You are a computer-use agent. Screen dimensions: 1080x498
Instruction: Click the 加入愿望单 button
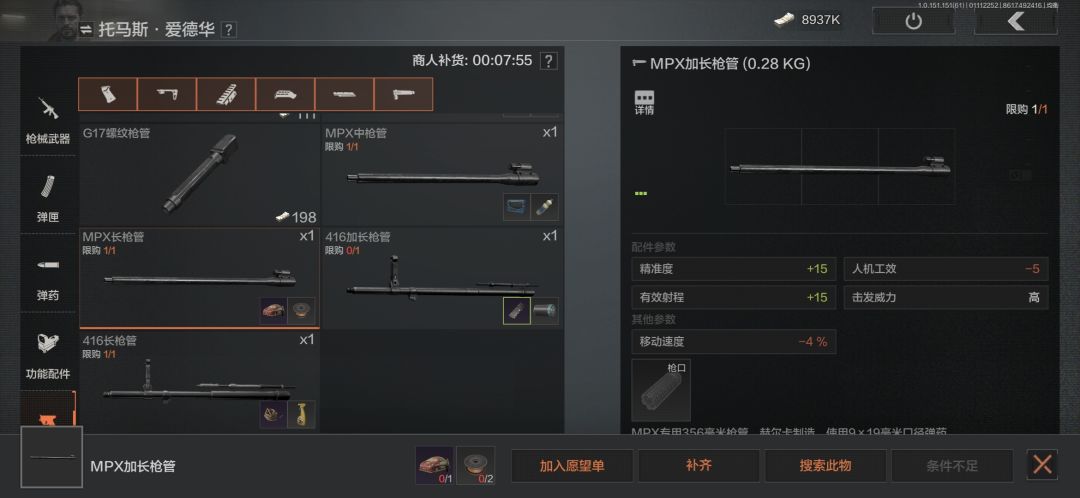pyautogui.click(x=572, y=466)
